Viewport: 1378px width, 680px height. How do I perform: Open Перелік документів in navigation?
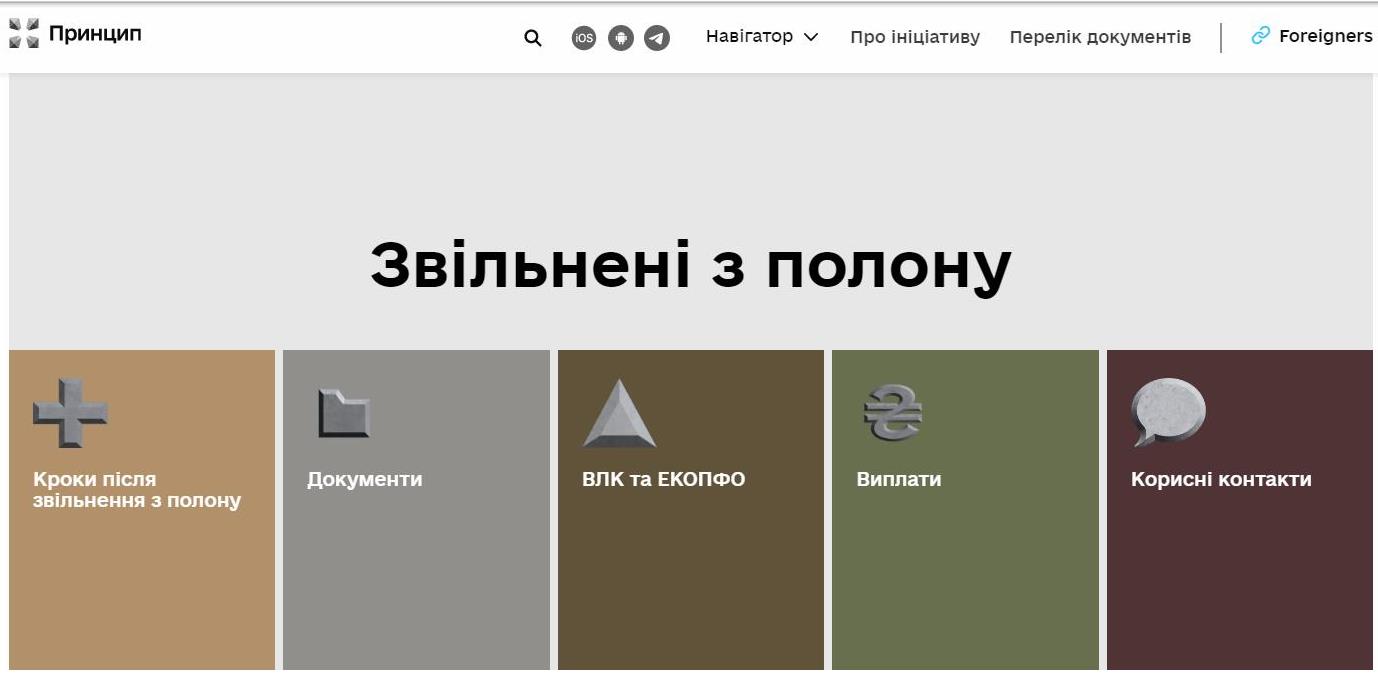[x=1100, y=37]
